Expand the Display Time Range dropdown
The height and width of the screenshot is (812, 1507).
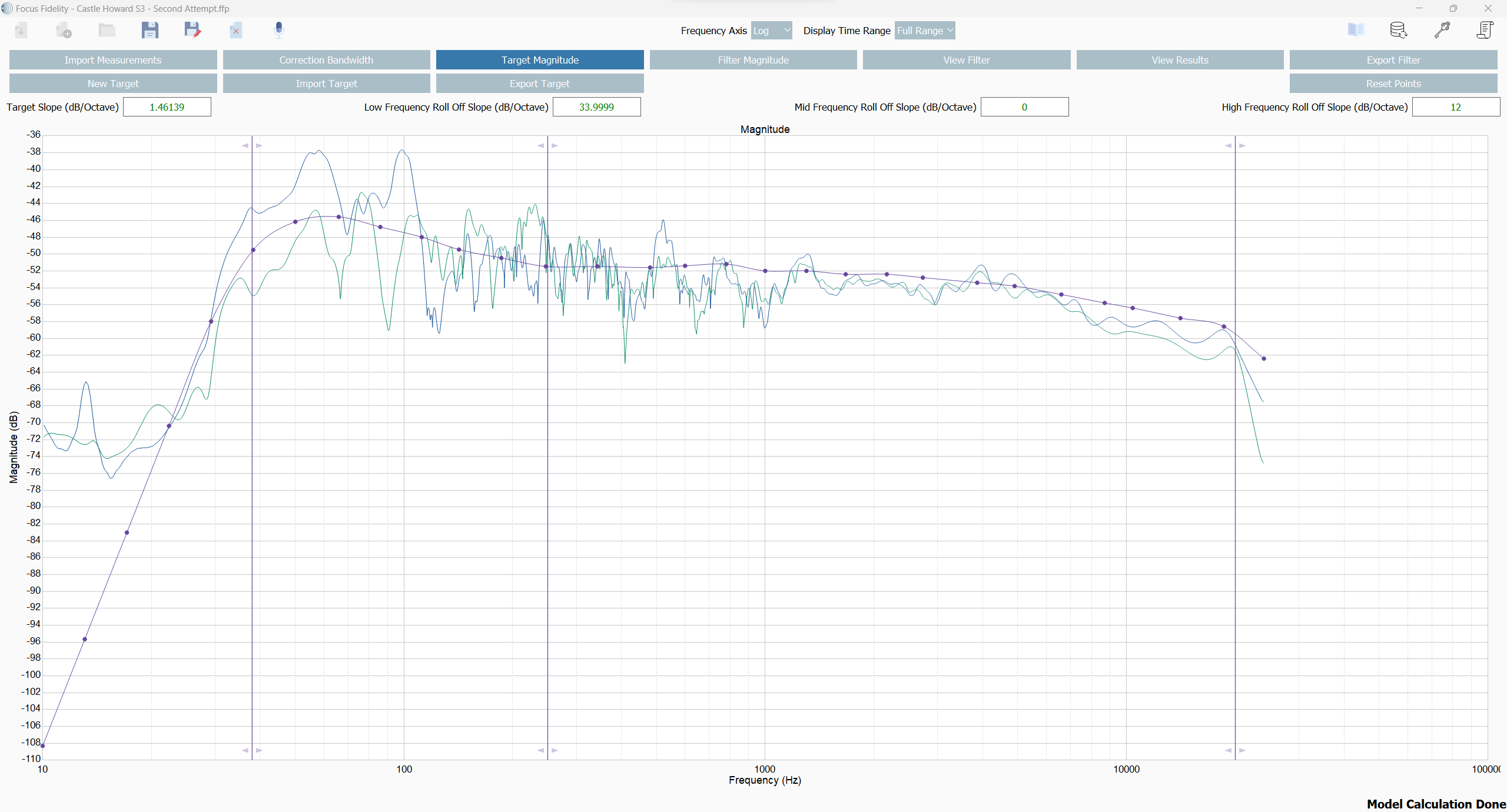[x=925, y=31]
